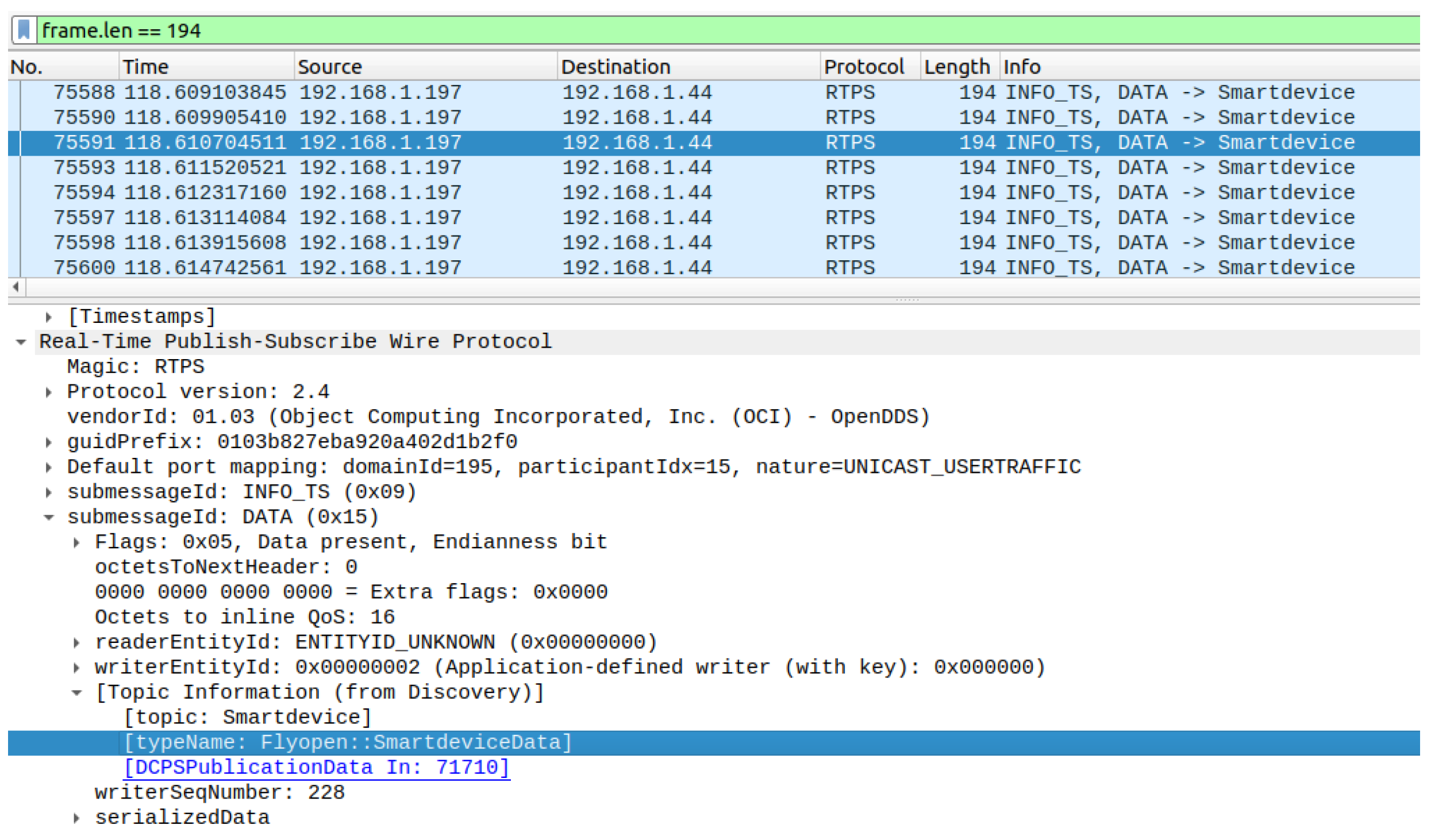The image size is (1431, 840).
Task: Click the display filter bookmark icon
Action: [x=24, y=30]
